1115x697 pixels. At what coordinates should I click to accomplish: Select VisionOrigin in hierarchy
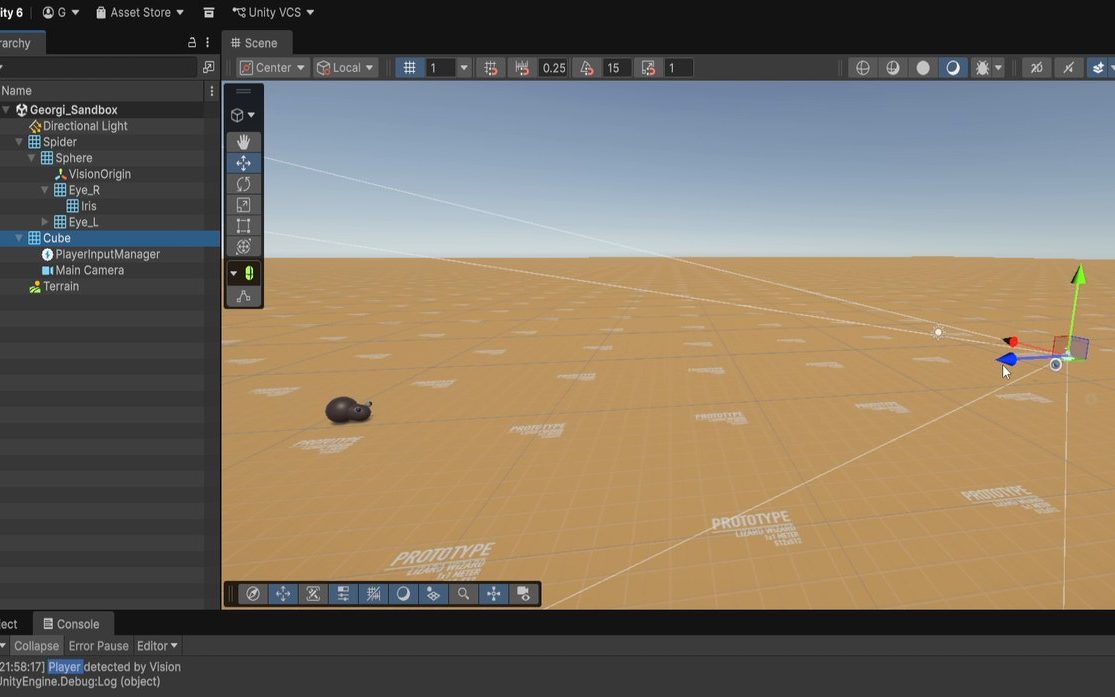[100, 174]
